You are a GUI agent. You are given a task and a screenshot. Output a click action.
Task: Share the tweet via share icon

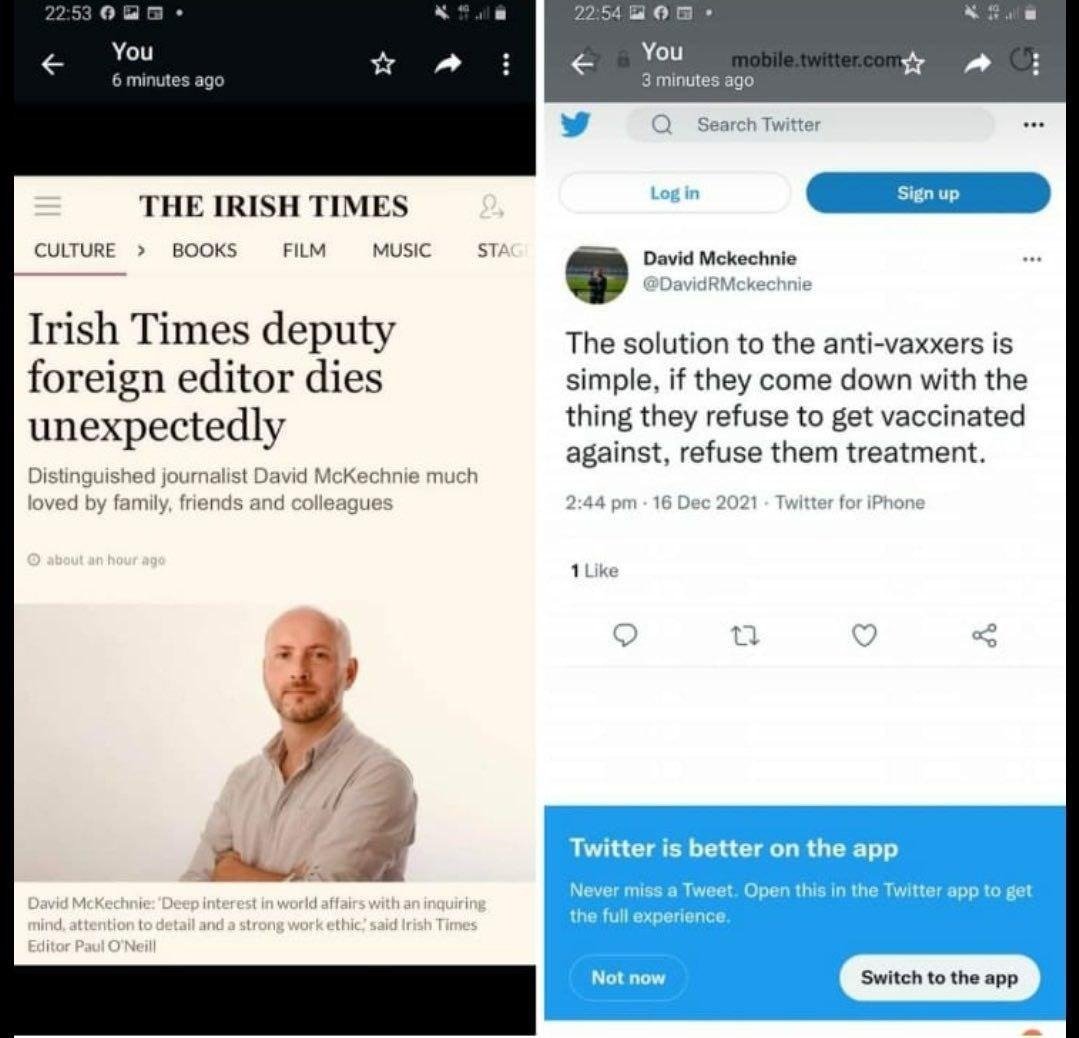(x=985, y=635)
